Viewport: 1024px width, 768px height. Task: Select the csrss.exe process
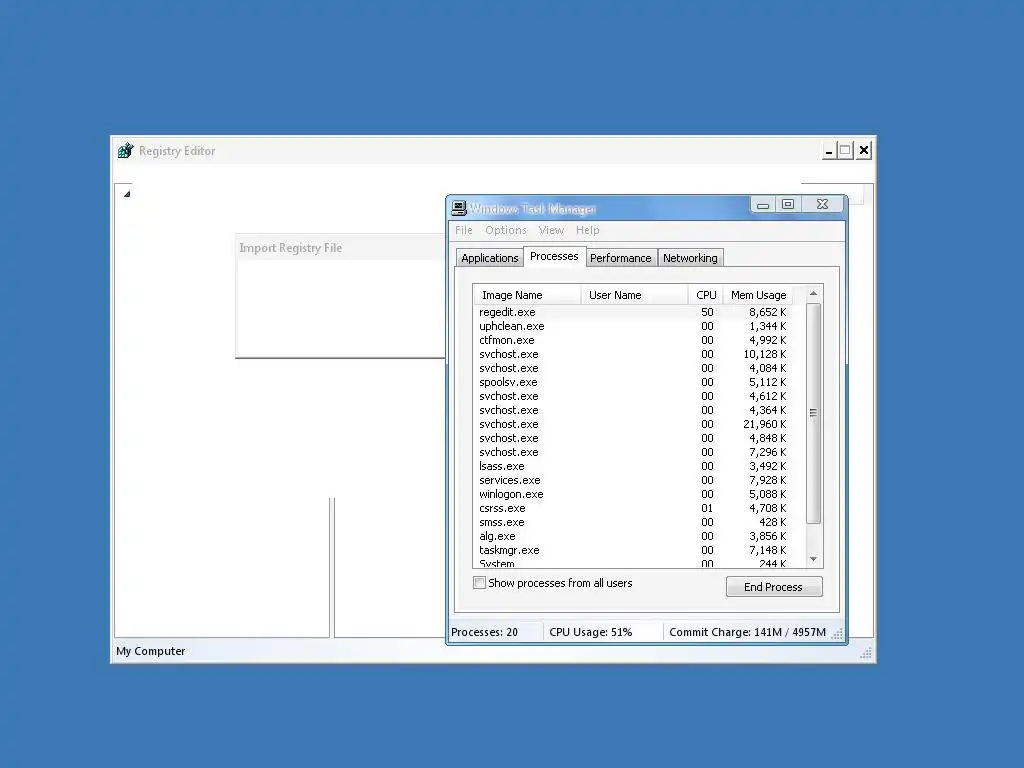click(633, 508)
